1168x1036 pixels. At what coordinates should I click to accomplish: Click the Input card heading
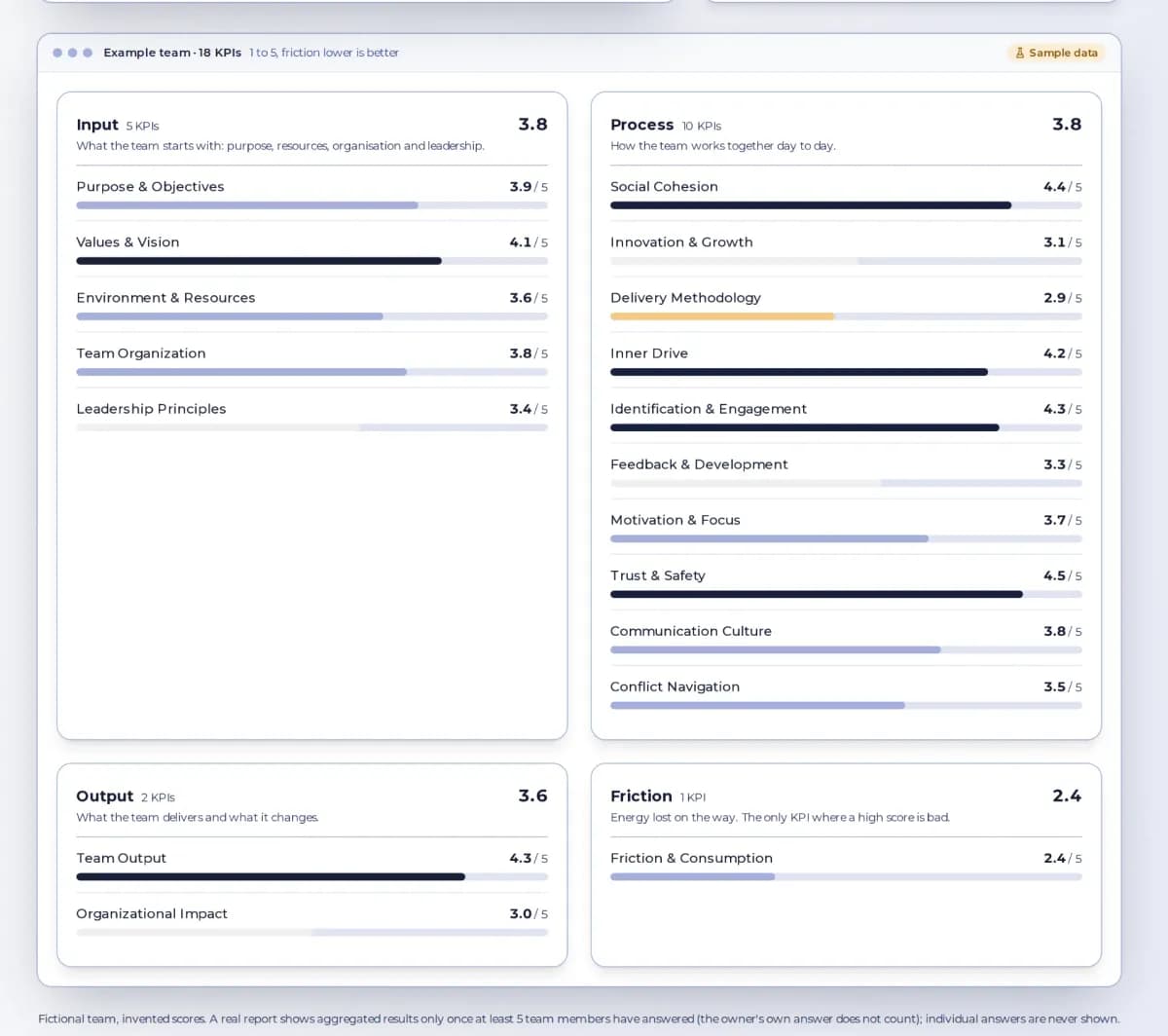point(97,125)
